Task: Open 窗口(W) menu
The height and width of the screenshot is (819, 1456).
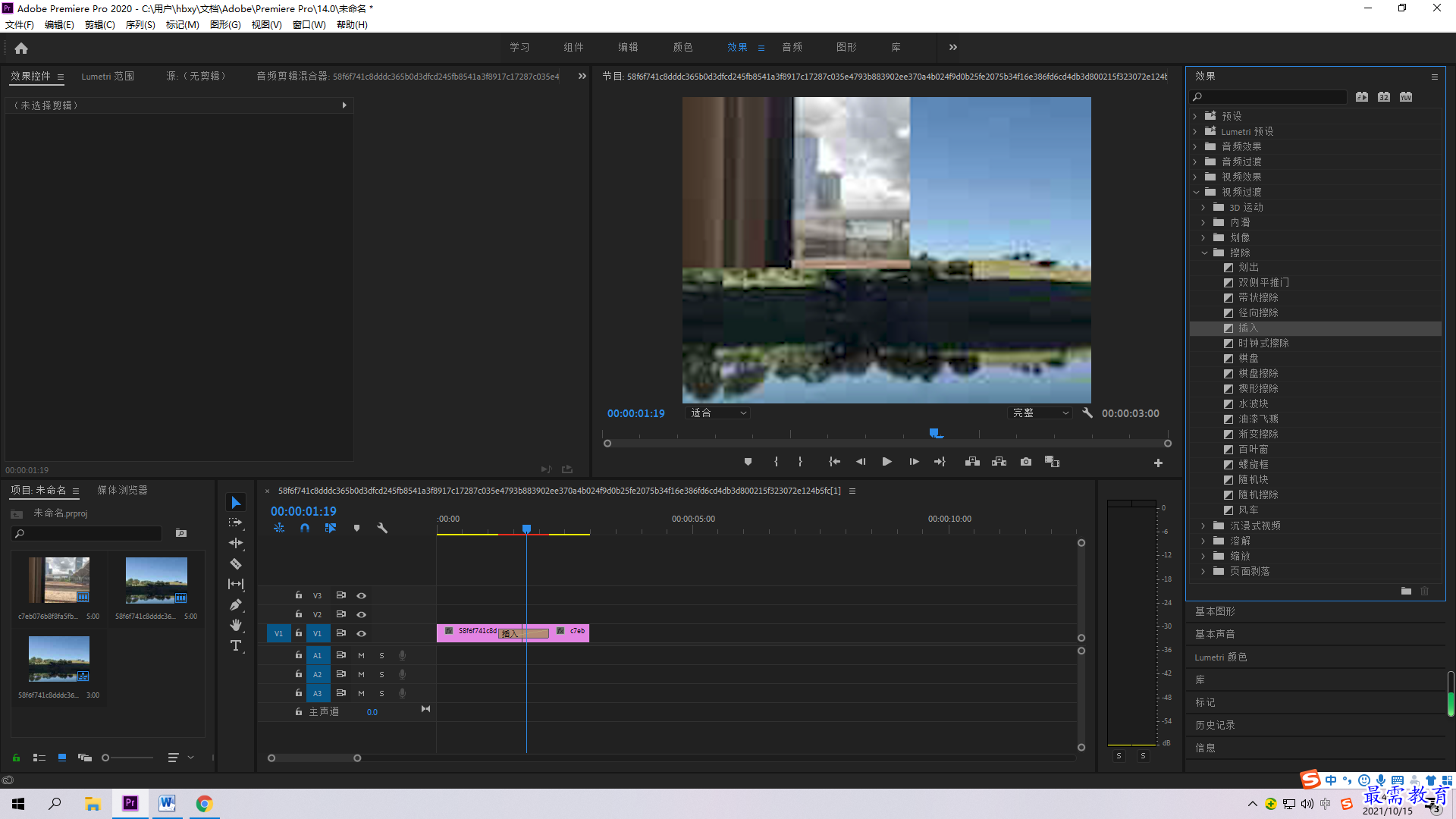Action: coord(309,25)
